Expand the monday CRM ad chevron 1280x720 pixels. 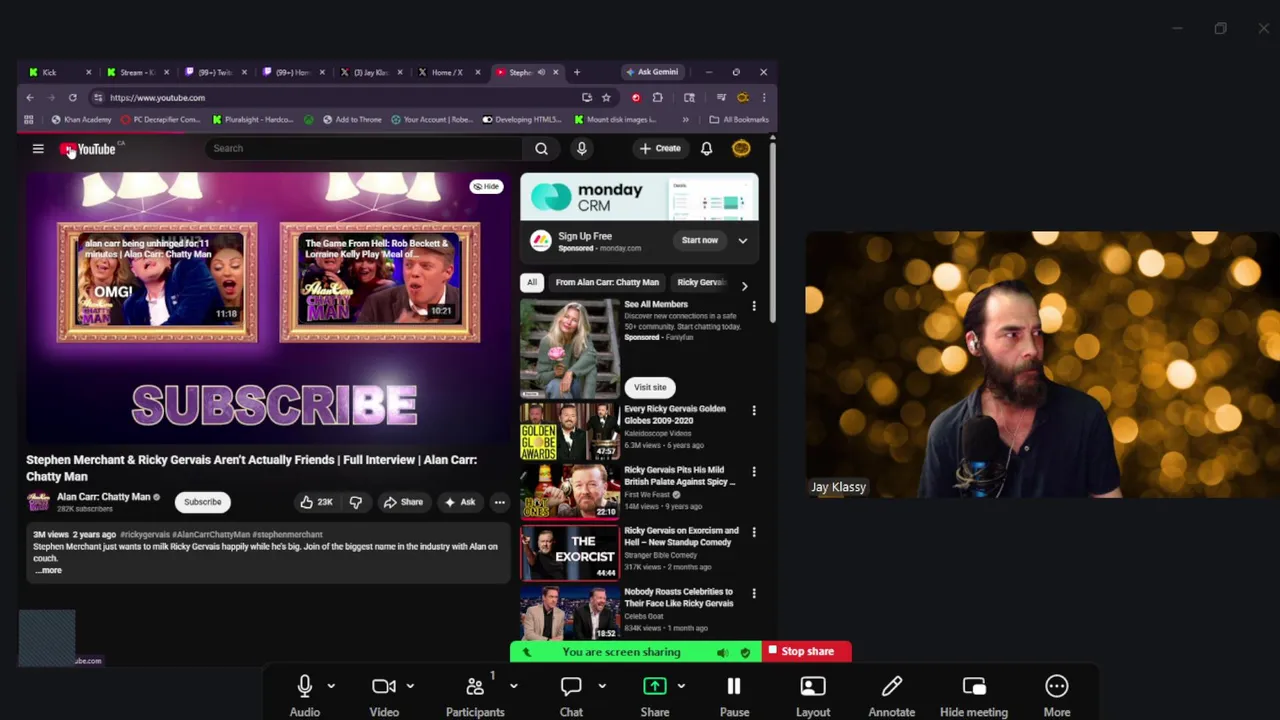click(743, 241)
